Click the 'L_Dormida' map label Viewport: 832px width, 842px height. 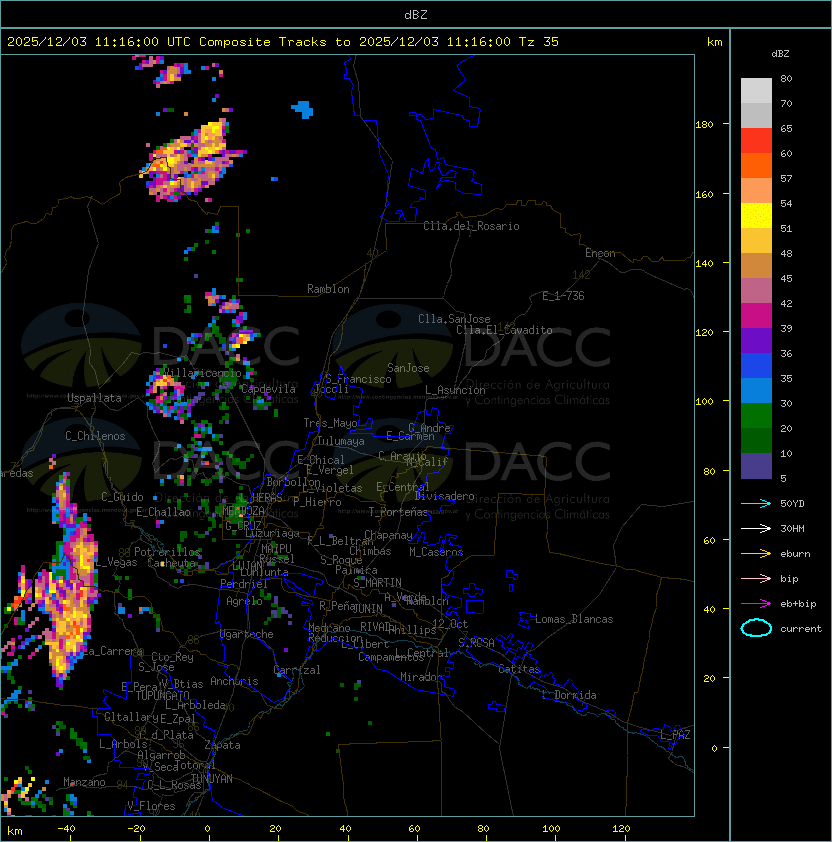569,695
